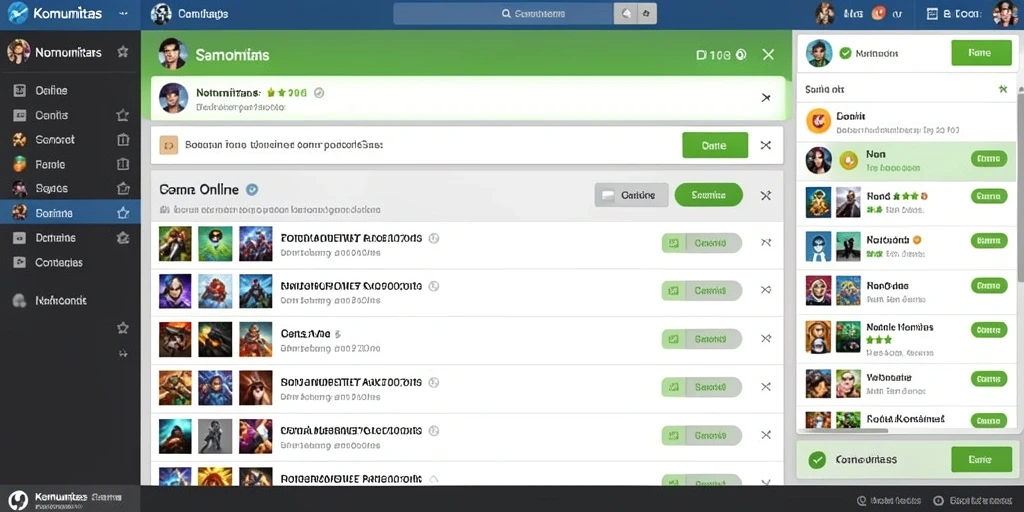Toggle the star next to the sidebar profile name

pyautogui.click(x=122, y=52)
